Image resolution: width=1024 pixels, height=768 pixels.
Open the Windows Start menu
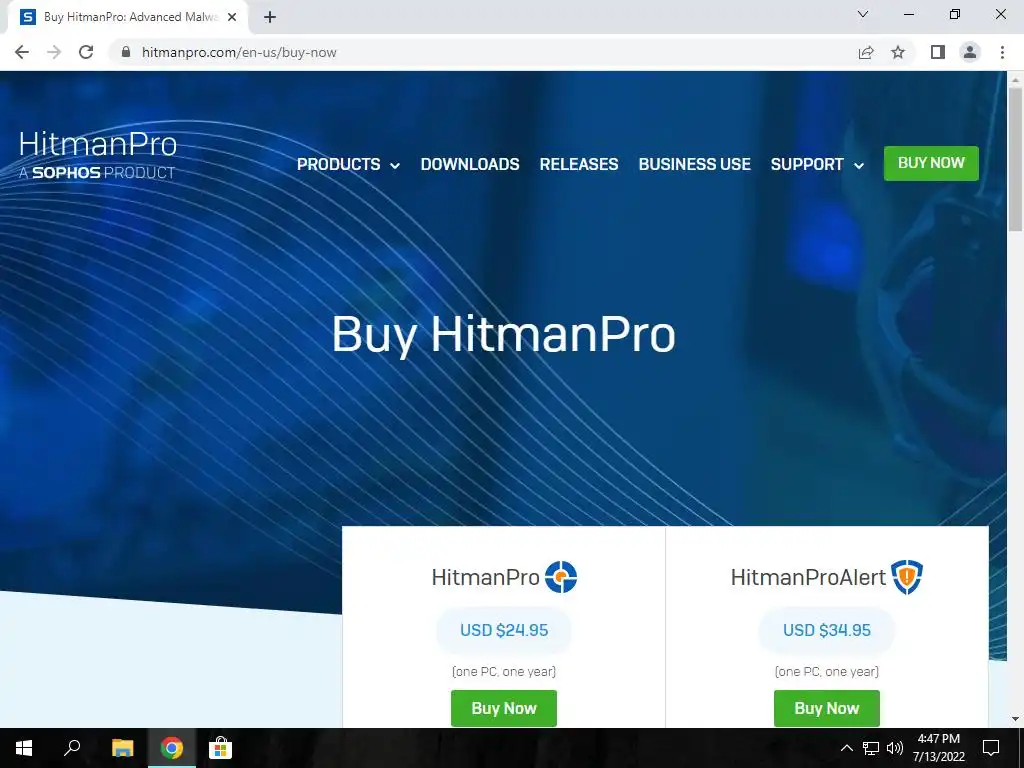[24, 748]
